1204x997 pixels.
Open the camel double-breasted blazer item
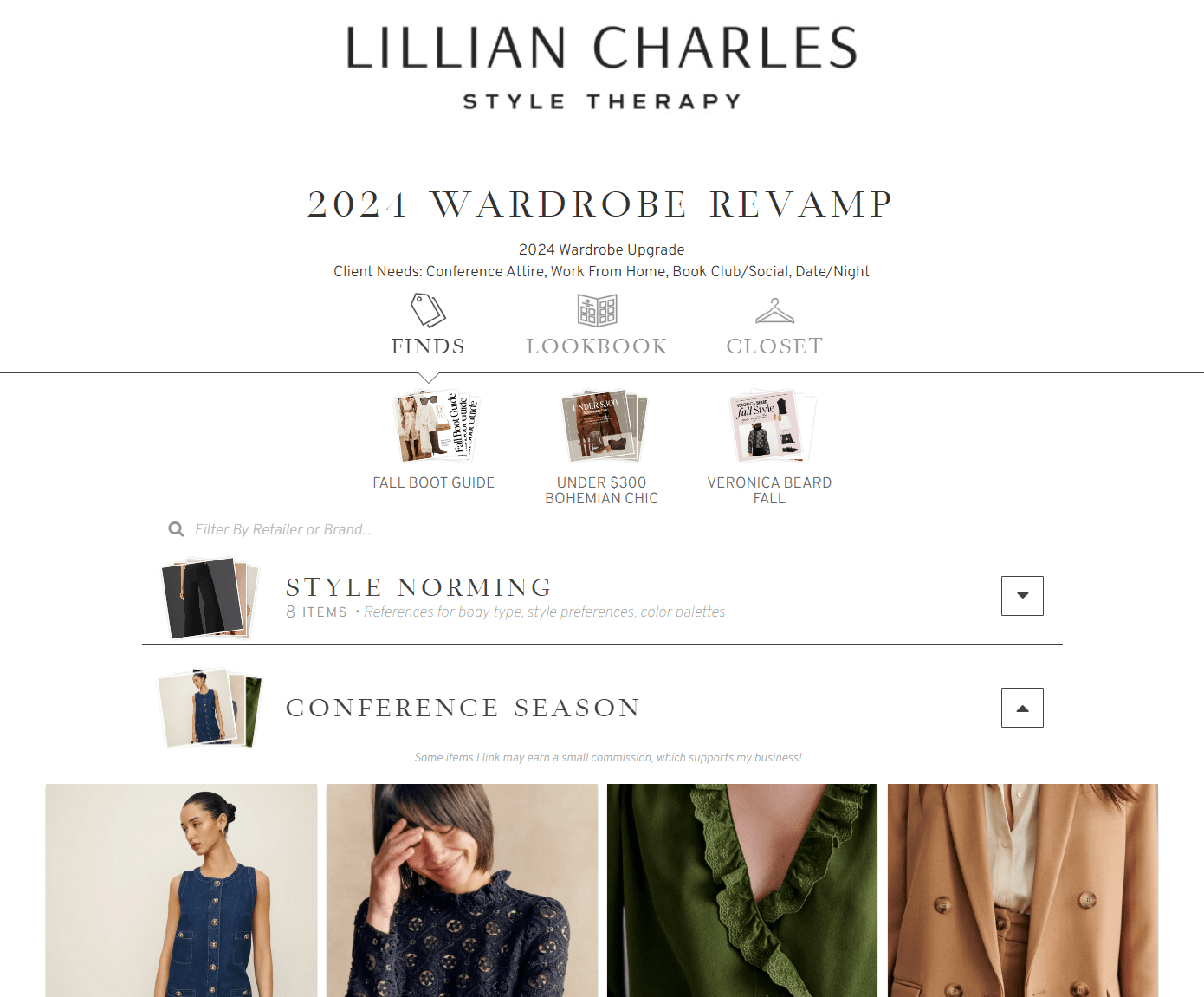tap(1023, 890)
